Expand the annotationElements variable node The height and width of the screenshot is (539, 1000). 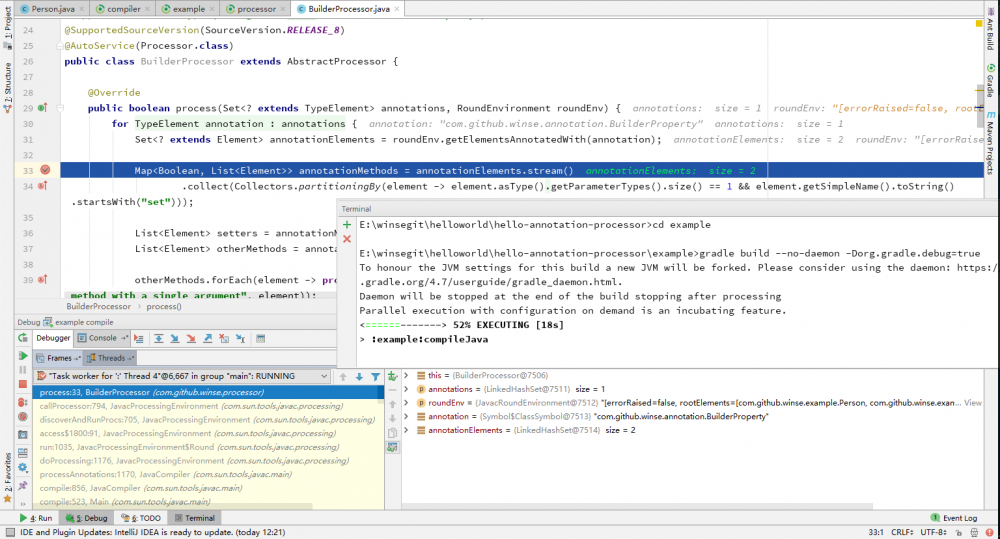coord(405,430)
